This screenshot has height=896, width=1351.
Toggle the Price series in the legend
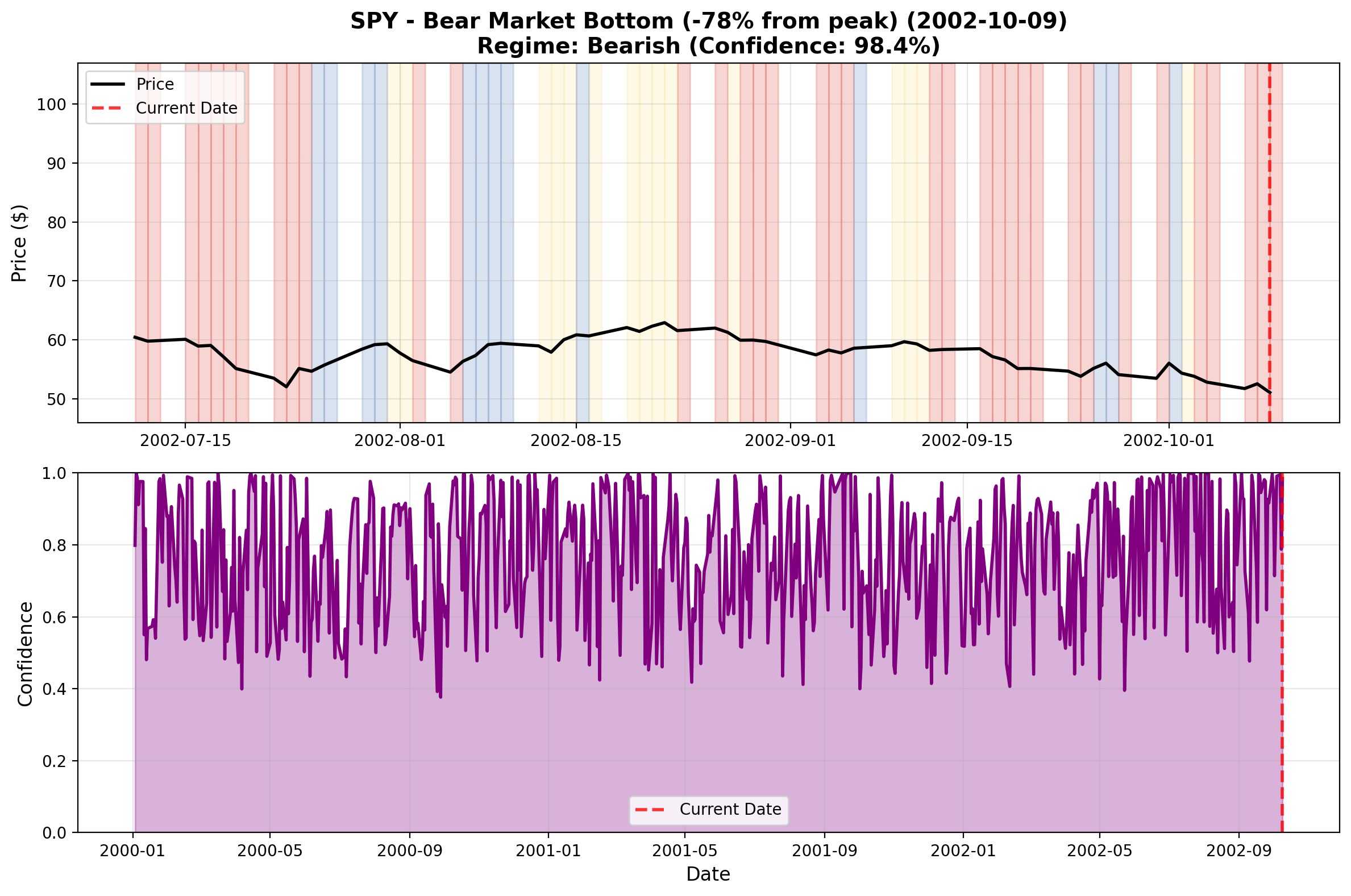pos(155,84)
